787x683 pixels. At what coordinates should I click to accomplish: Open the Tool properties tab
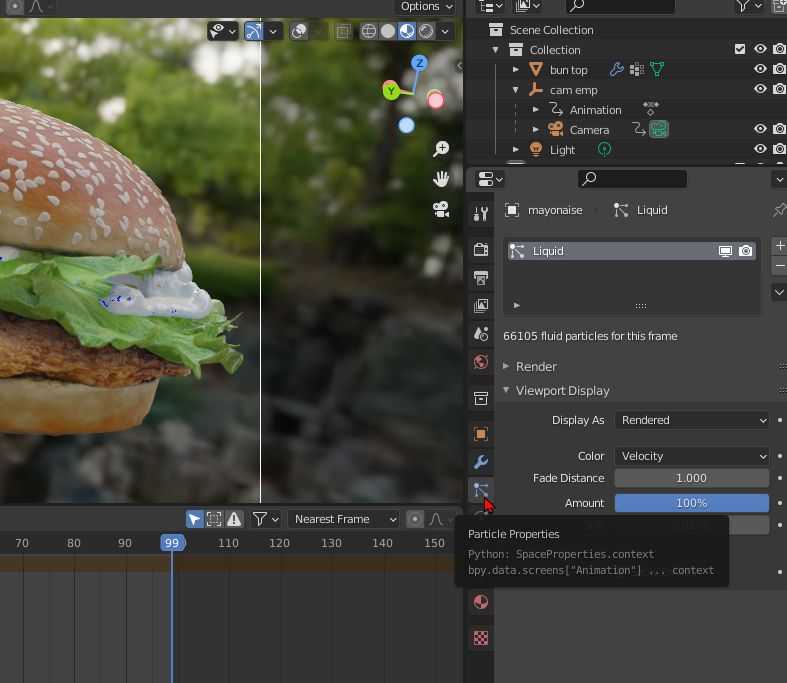pyautogui.click(x=480, y=213)
